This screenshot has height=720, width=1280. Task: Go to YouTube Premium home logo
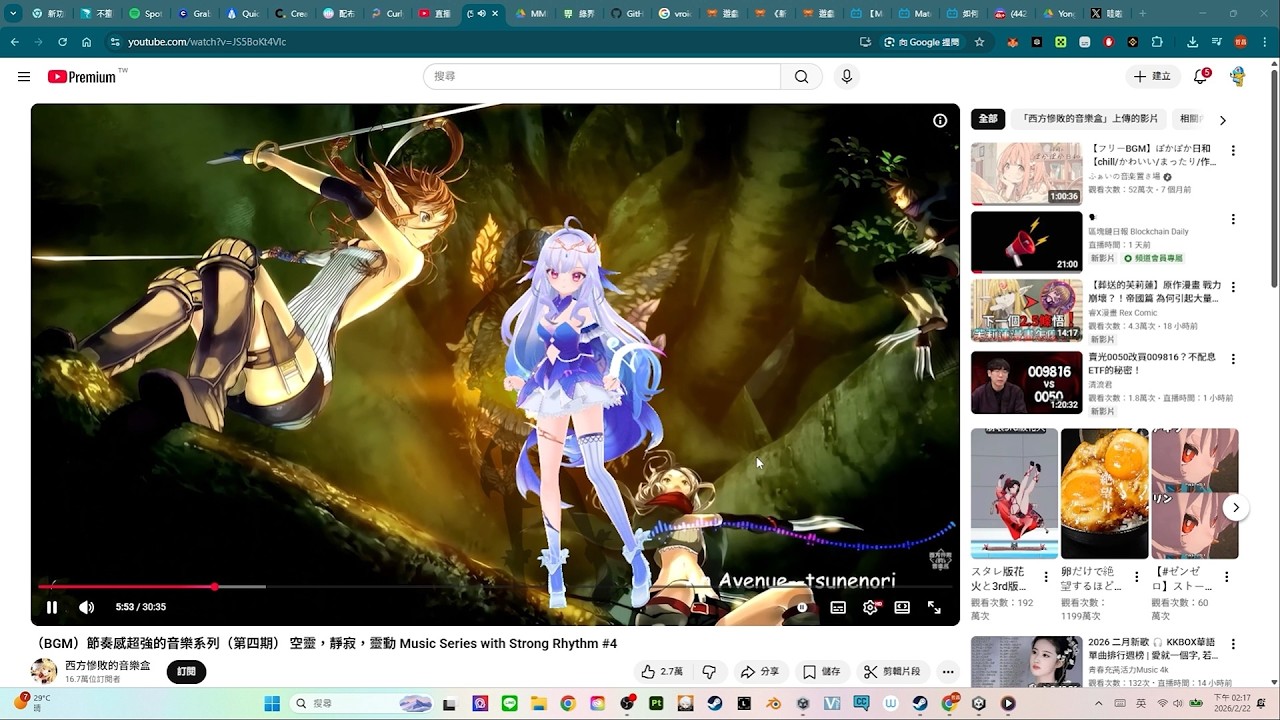click(x=82, y=77)
